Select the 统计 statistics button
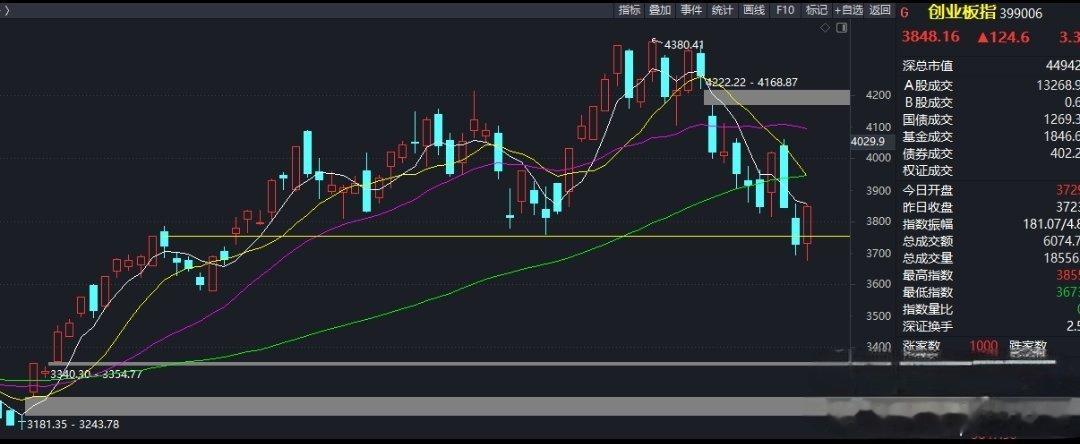Viewport: 1080px width, 444px height. pyautogui.click(x=722, y=10)
